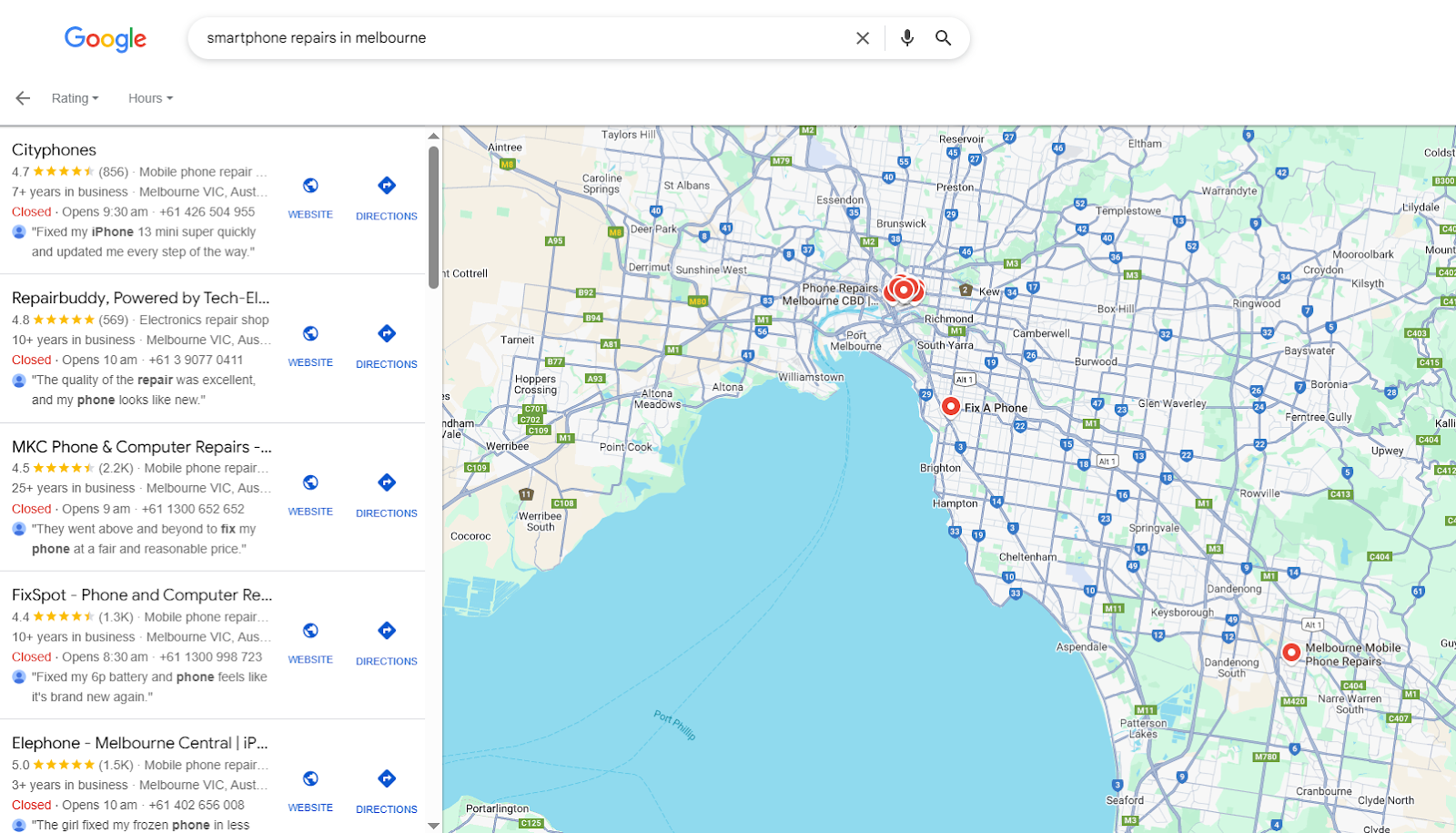1456x833 pixels.
Task: Get directions to Elephone Melbourne Central
Action: (x=387, y=779)
